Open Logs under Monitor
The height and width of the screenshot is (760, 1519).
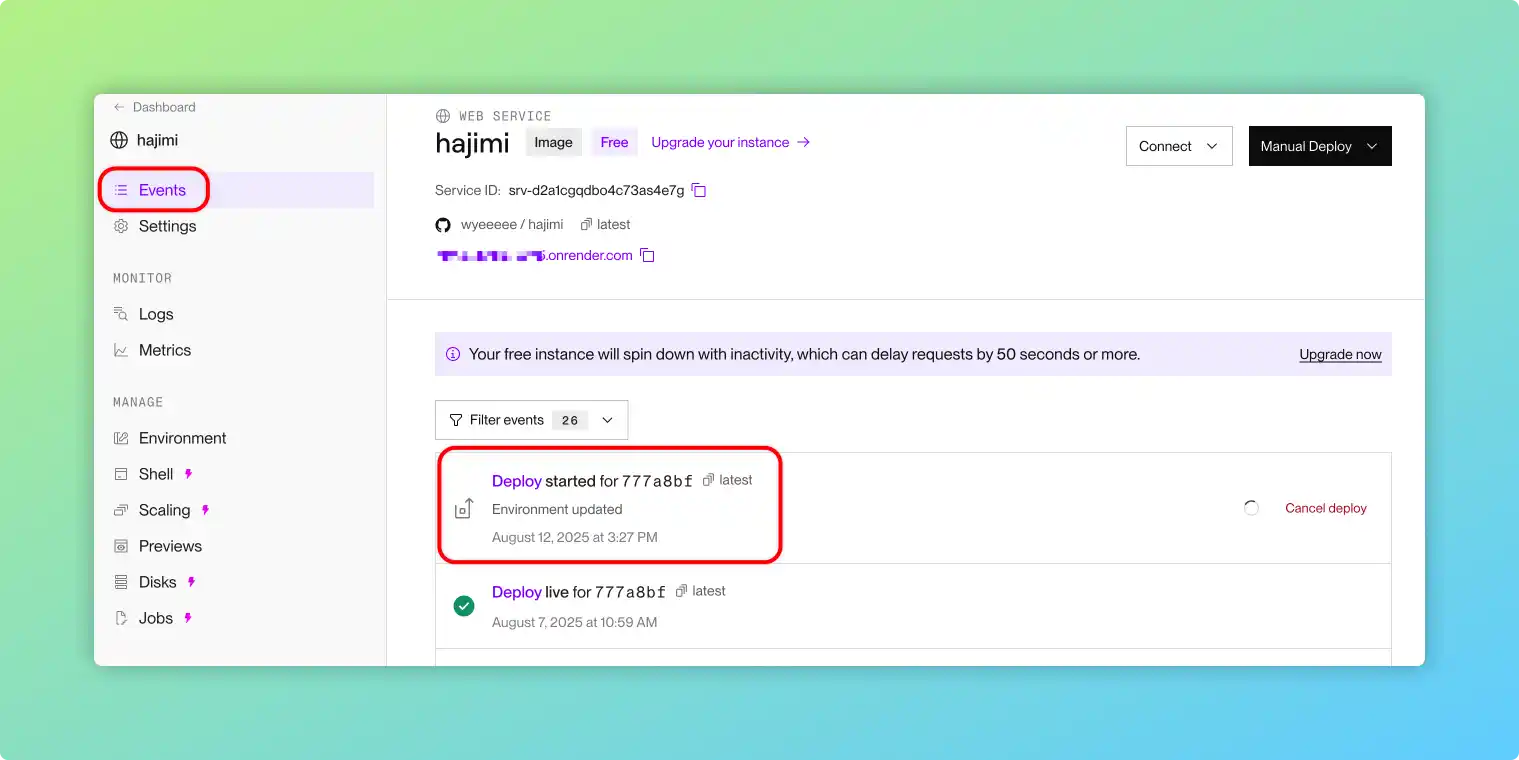pyautogui.click(x=156, y=314)
